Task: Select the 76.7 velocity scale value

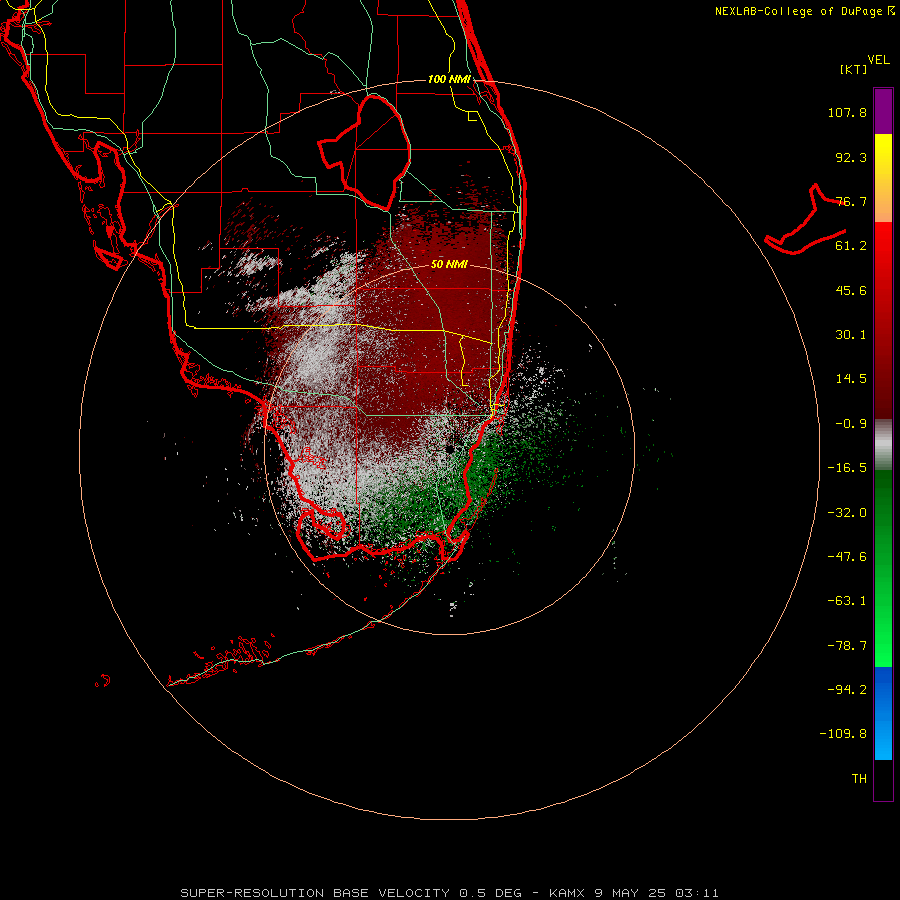Action: coord(851,201)
